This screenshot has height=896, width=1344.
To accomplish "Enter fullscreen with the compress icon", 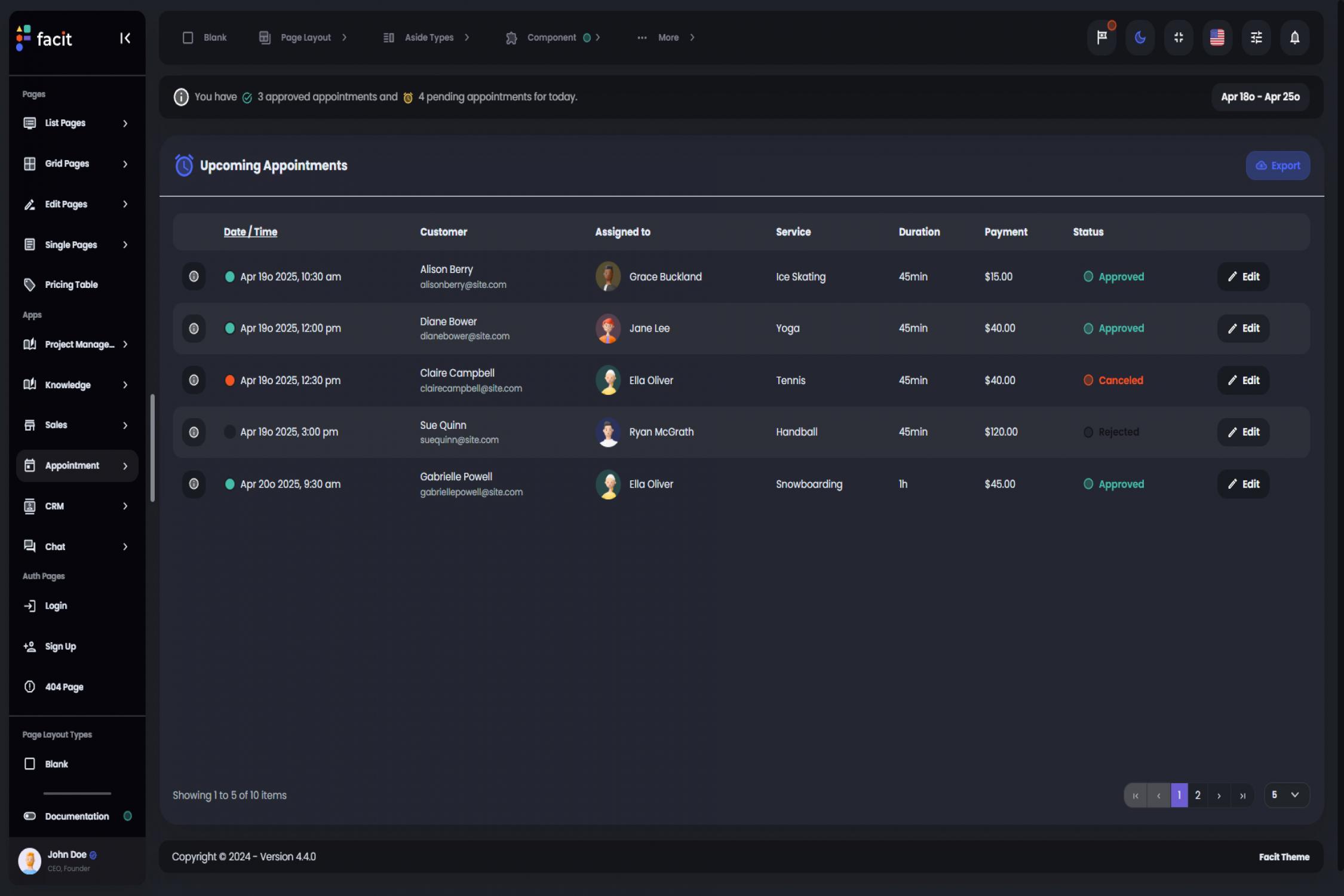I will 1179,37.
